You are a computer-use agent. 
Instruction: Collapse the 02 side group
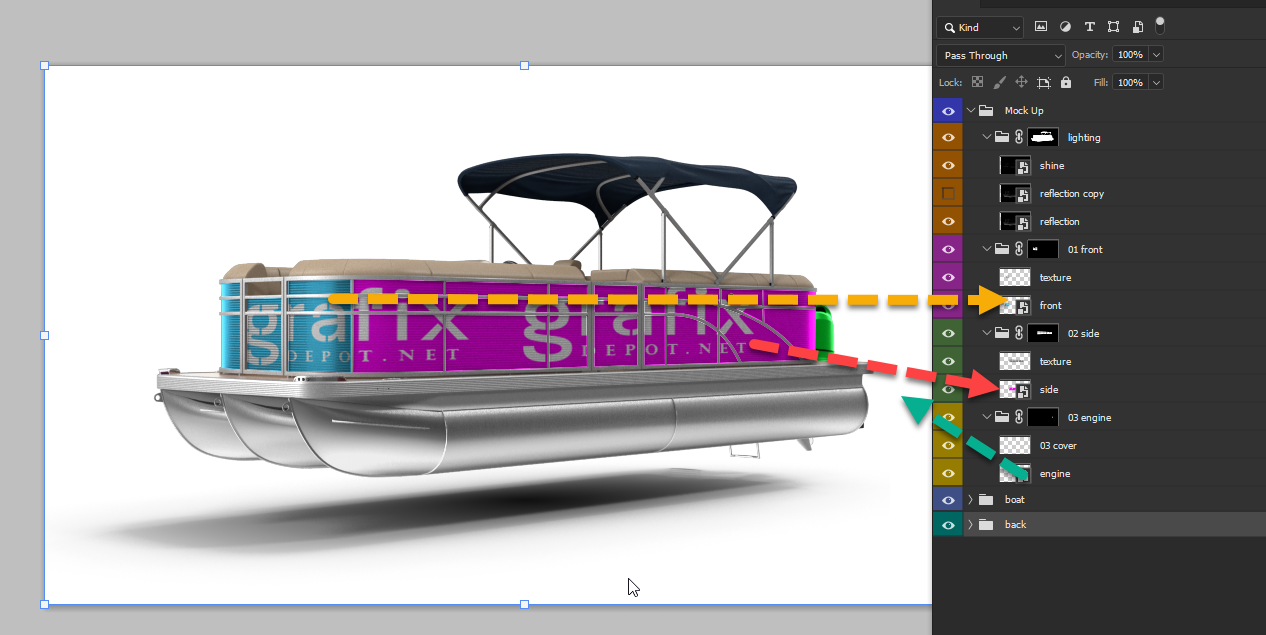987,333
